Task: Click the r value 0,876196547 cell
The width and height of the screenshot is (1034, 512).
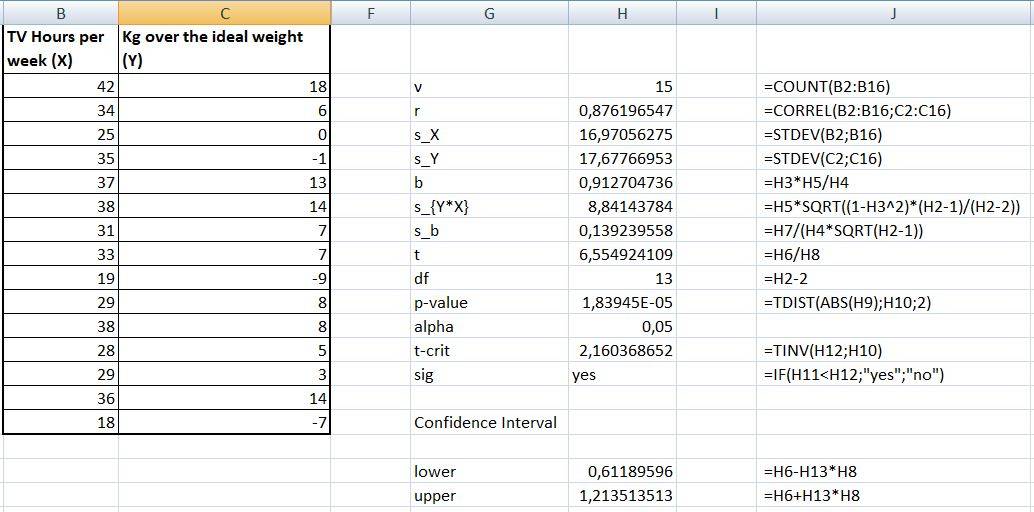Action: pos(622,111)
